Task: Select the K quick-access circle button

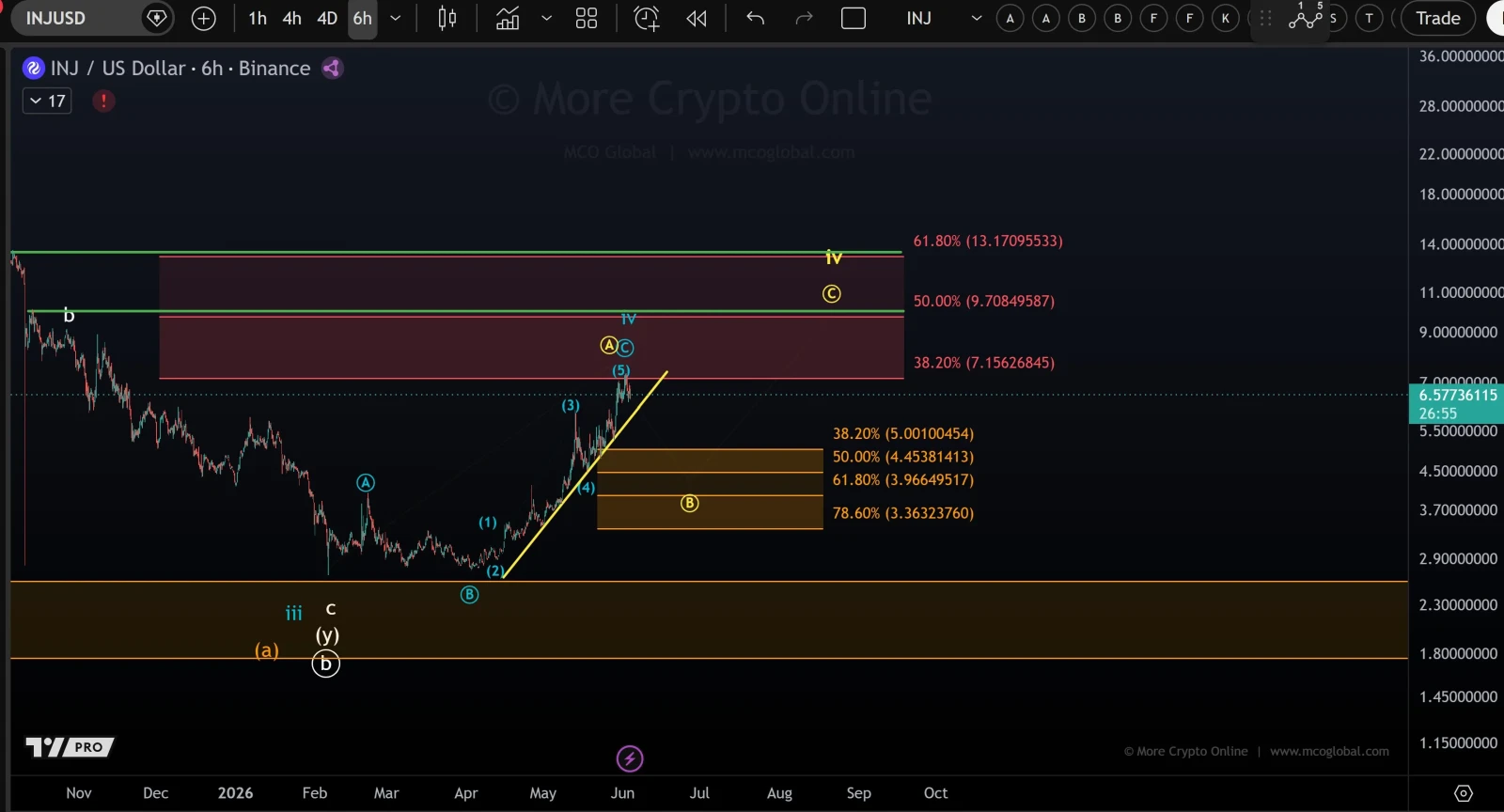Action: [x=1226, y=18]
